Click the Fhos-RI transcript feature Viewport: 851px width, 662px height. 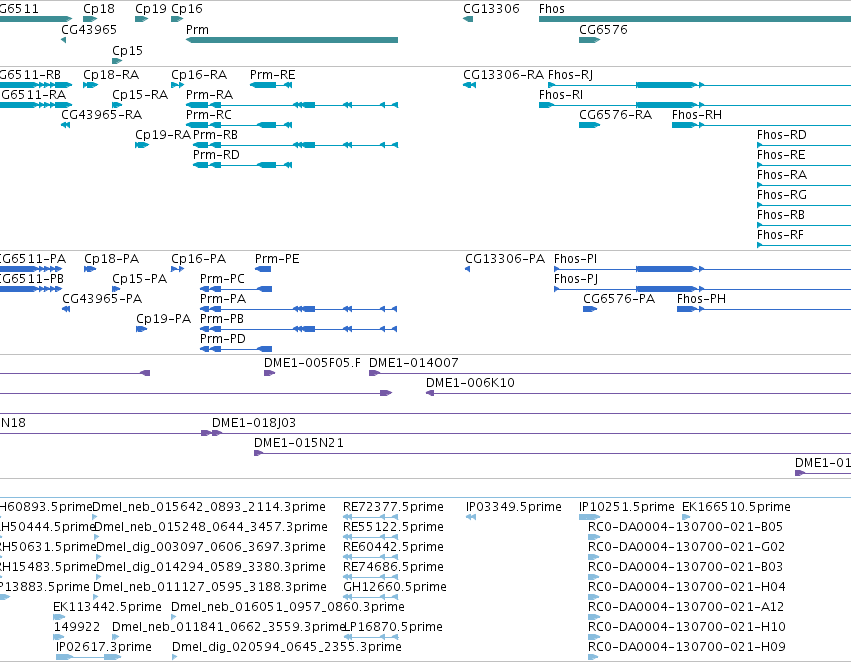(x=695, y=105)
